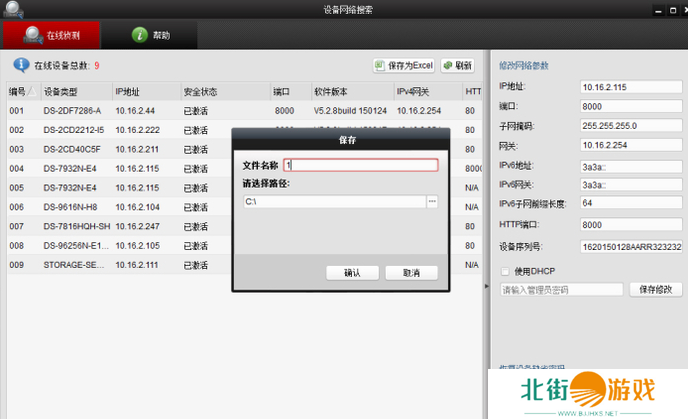Browse path with the ellipsis button

432,201
